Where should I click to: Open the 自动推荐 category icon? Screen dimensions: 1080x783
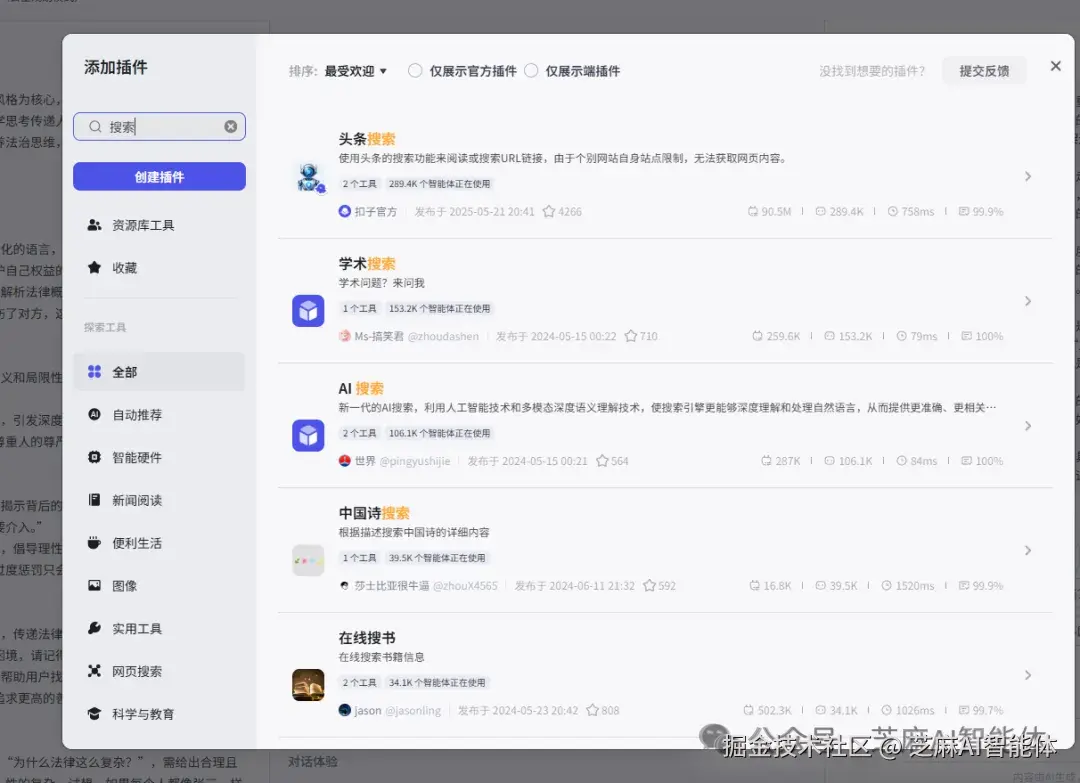[x=92, y=414]
